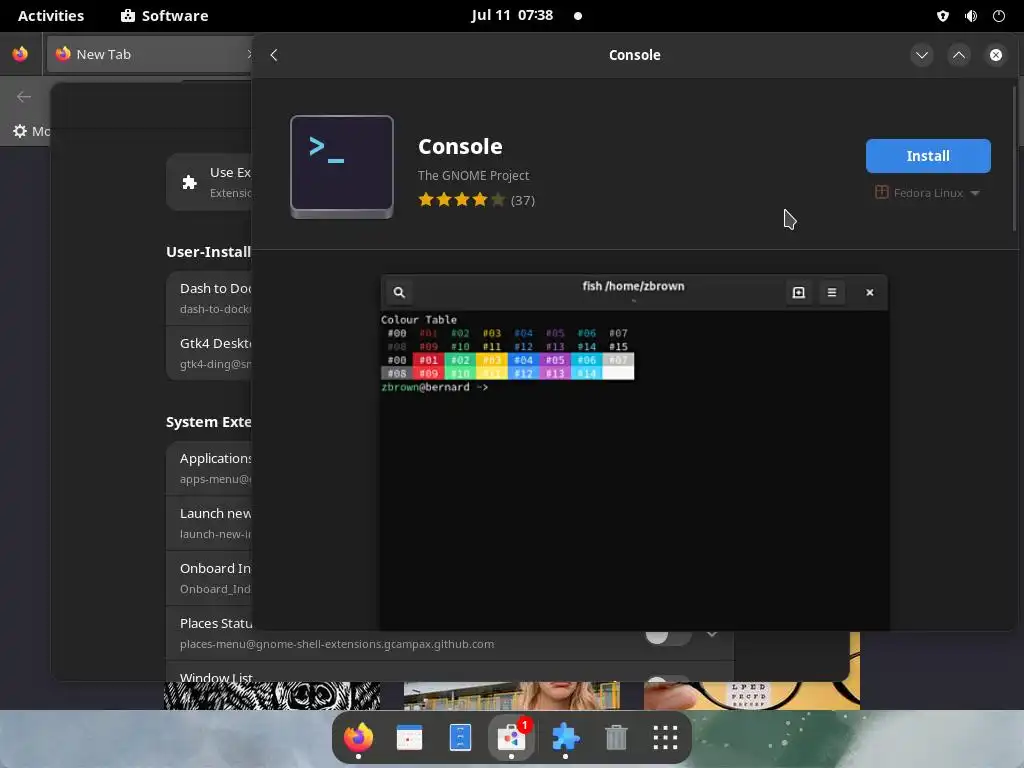Click the shield tray icon
This screenshot has height=768, width=1024.
pos(942,16)
